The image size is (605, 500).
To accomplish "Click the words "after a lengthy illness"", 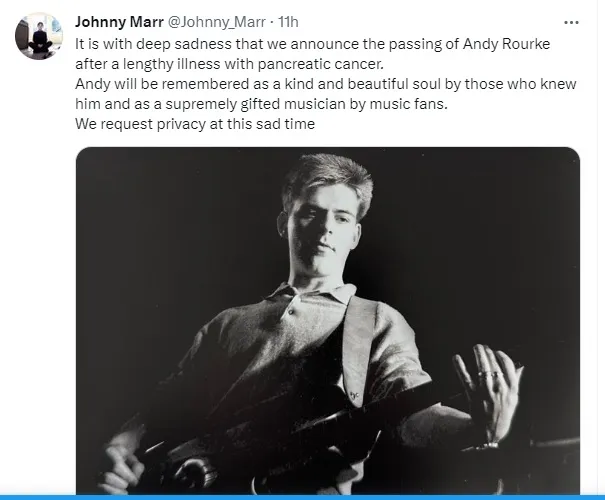I will 148,63.
